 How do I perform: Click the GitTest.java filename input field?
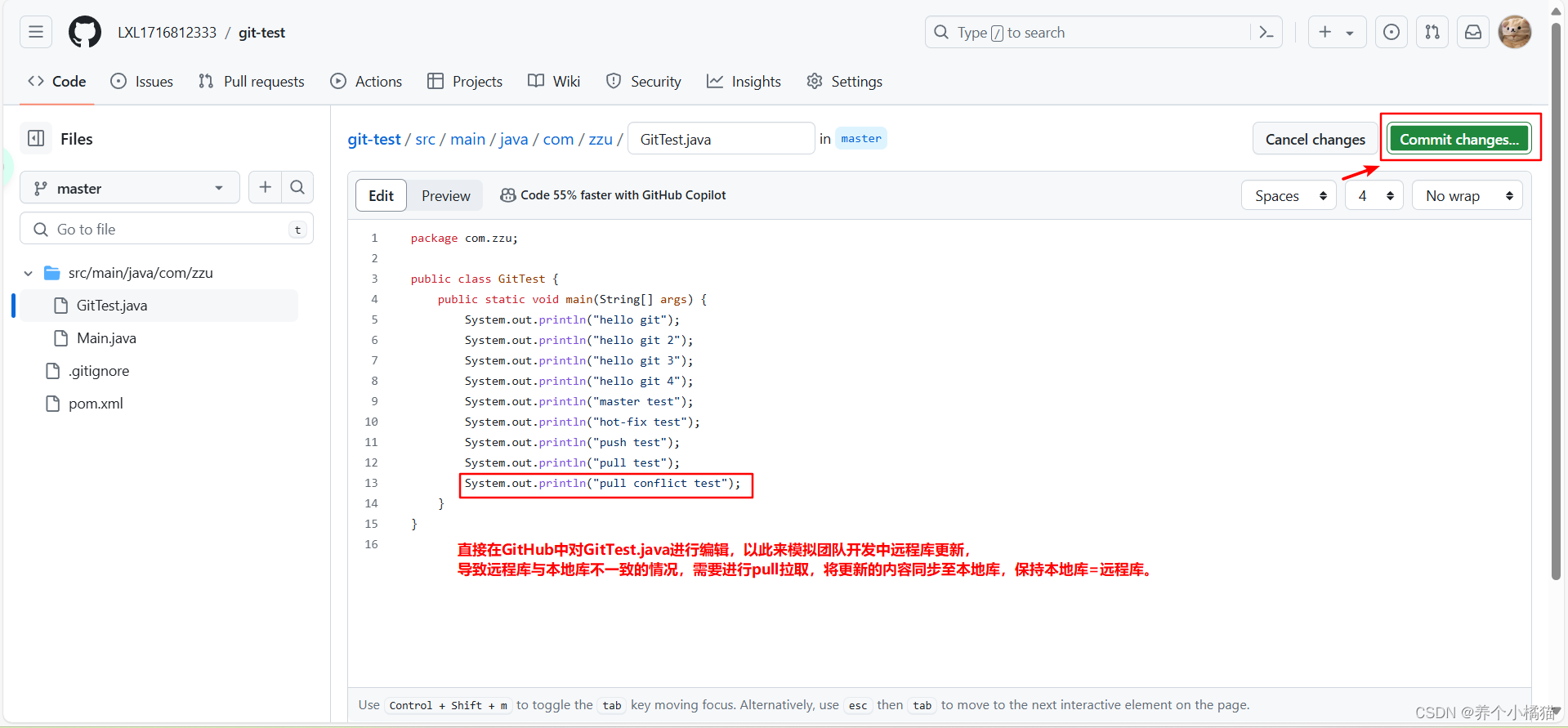[721, 139]
